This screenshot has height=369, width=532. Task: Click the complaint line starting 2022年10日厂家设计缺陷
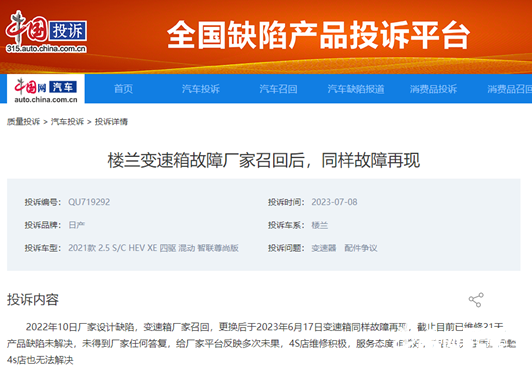click(265, 327)
